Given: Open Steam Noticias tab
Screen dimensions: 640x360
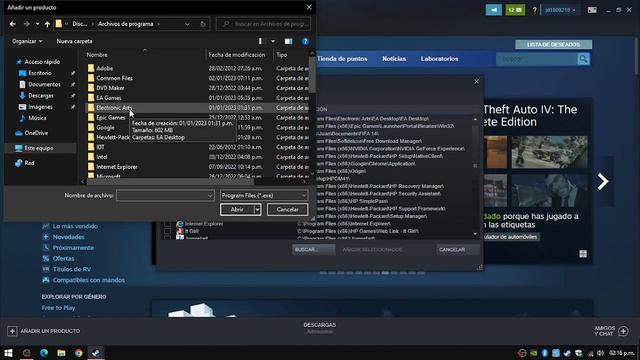Looking at the screenshot, I should 394,59.
